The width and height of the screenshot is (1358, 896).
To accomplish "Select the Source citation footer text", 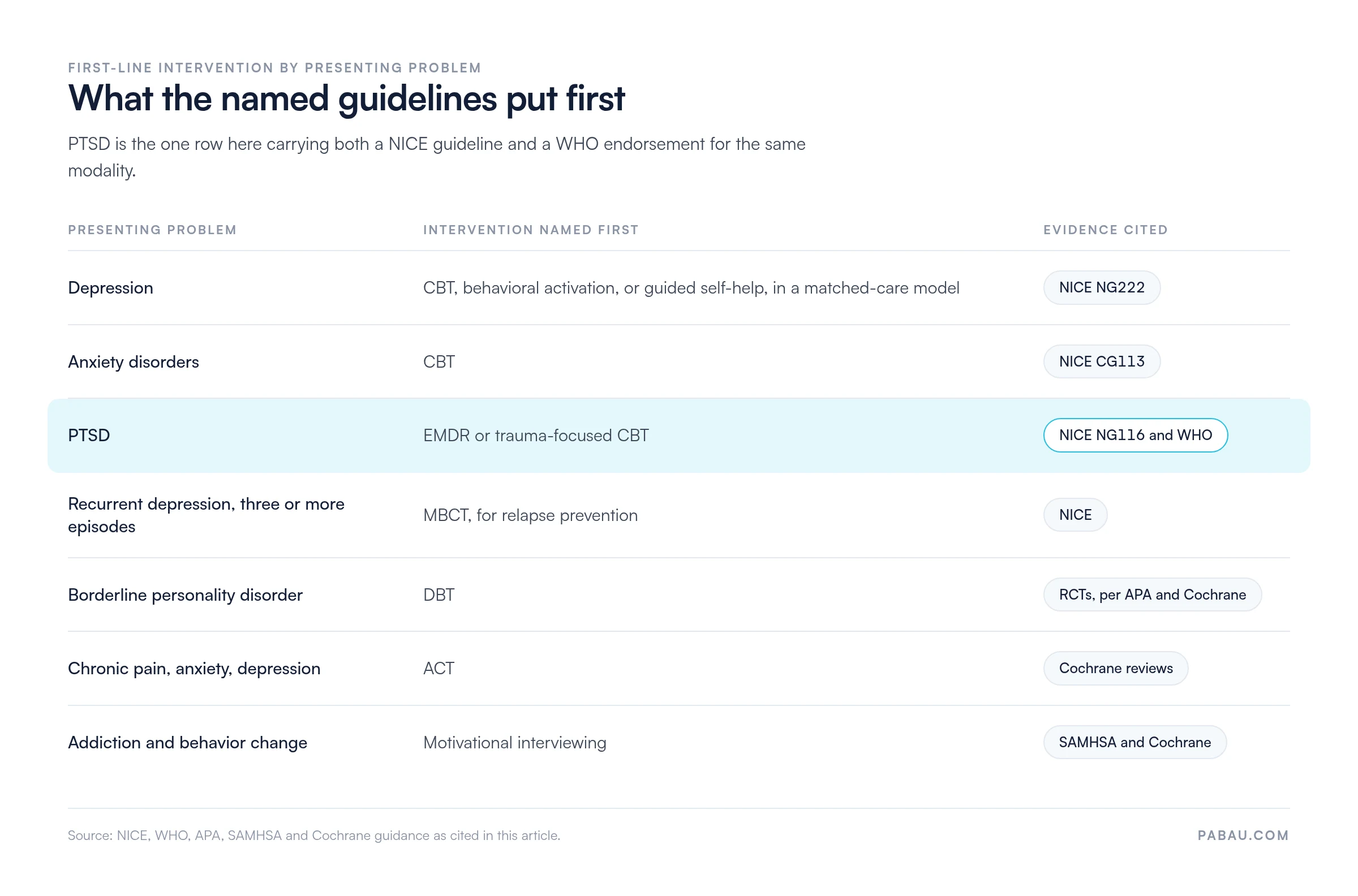I will coord(314,835).
